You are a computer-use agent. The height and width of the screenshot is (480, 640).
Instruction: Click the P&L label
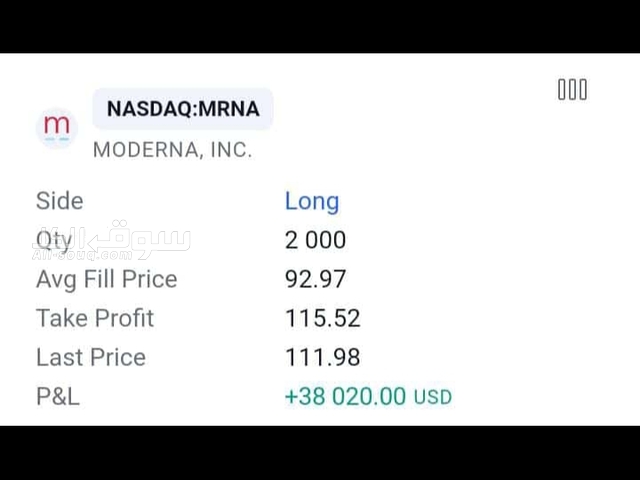[x=58, y=396]
